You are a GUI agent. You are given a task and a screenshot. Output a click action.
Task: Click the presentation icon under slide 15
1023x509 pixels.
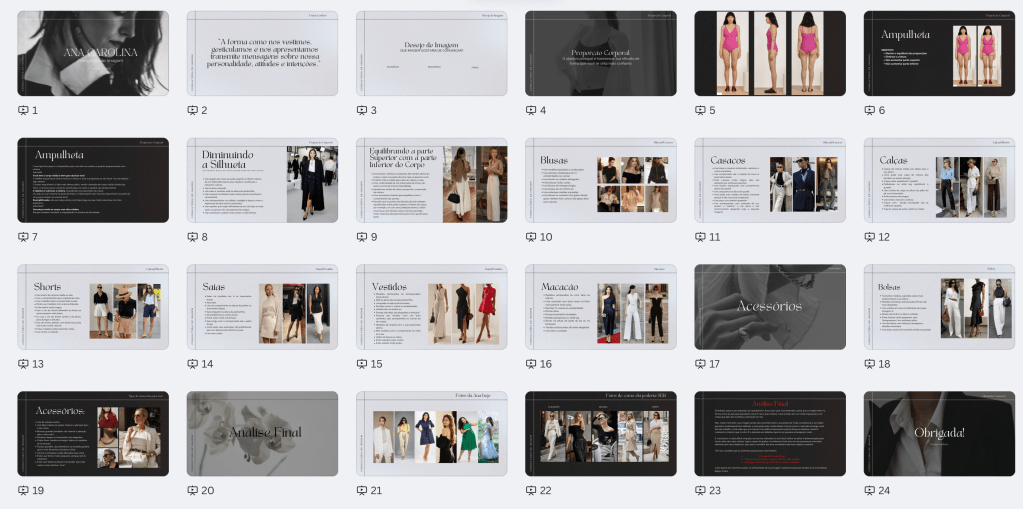[362, 364]
